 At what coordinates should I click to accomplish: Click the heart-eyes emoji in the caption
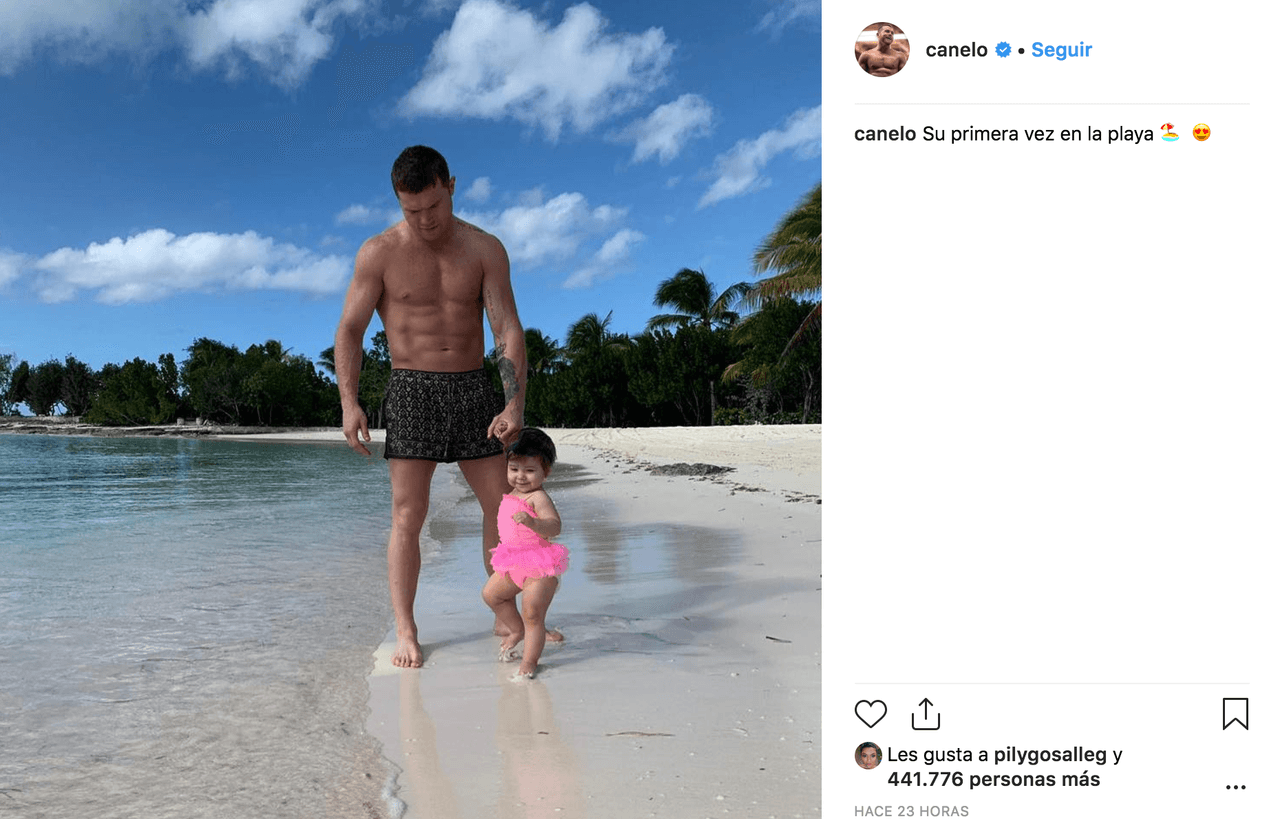[x=1201, y=132]
